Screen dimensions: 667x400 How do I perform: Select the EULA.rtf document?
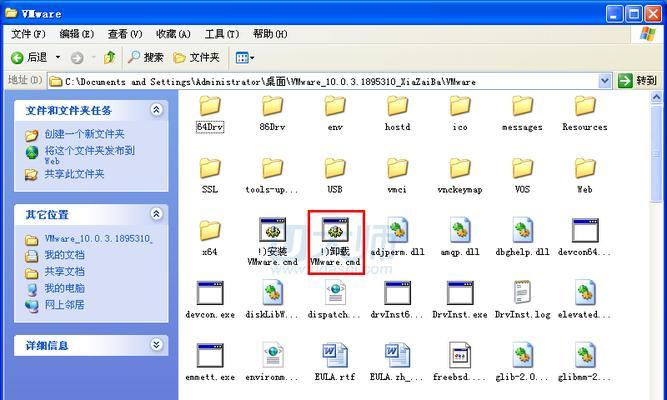tap(335, 363)
